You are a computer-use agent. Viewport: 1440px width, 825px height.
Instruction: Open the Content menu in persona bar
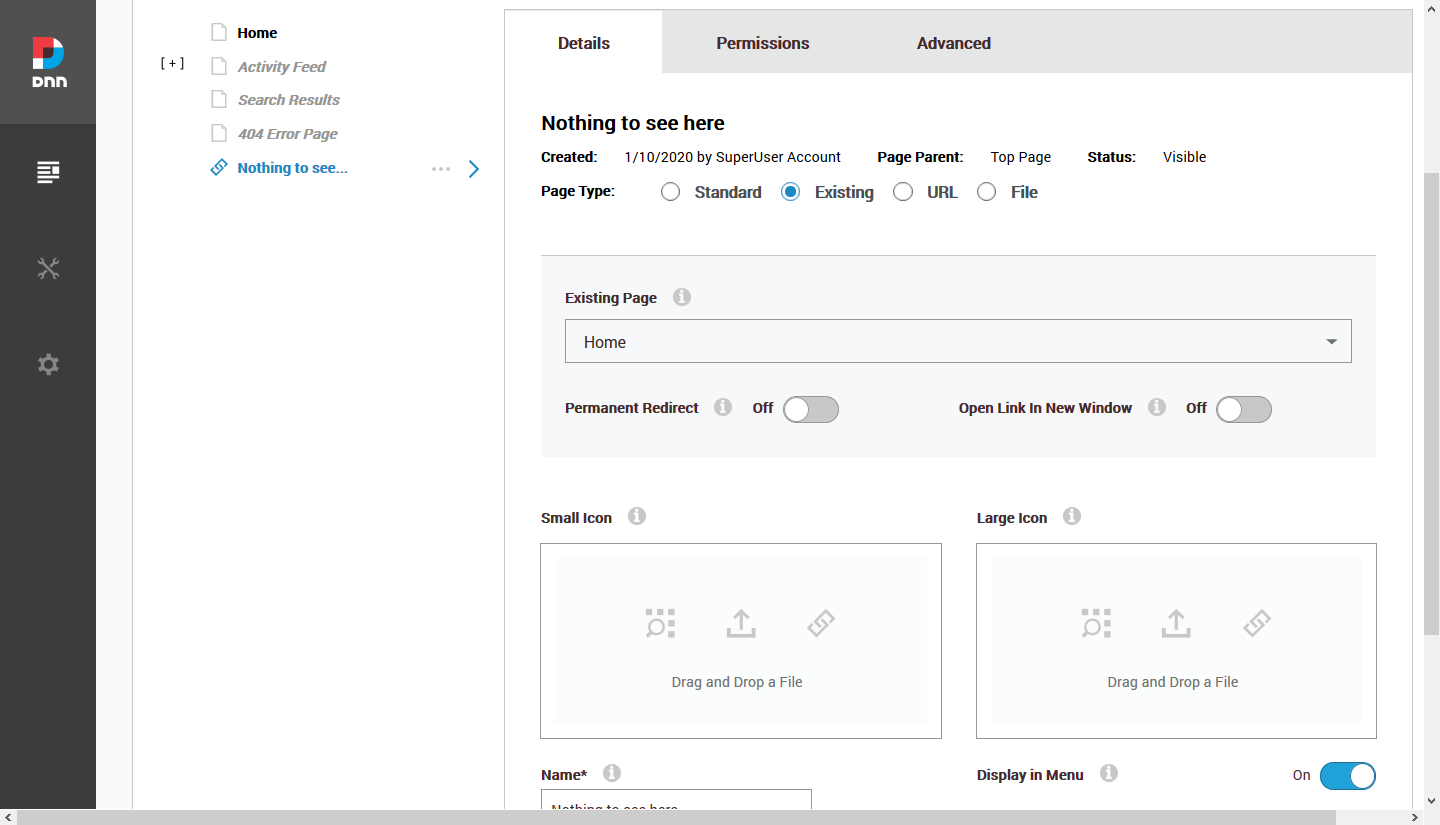[x=48, y=172]
